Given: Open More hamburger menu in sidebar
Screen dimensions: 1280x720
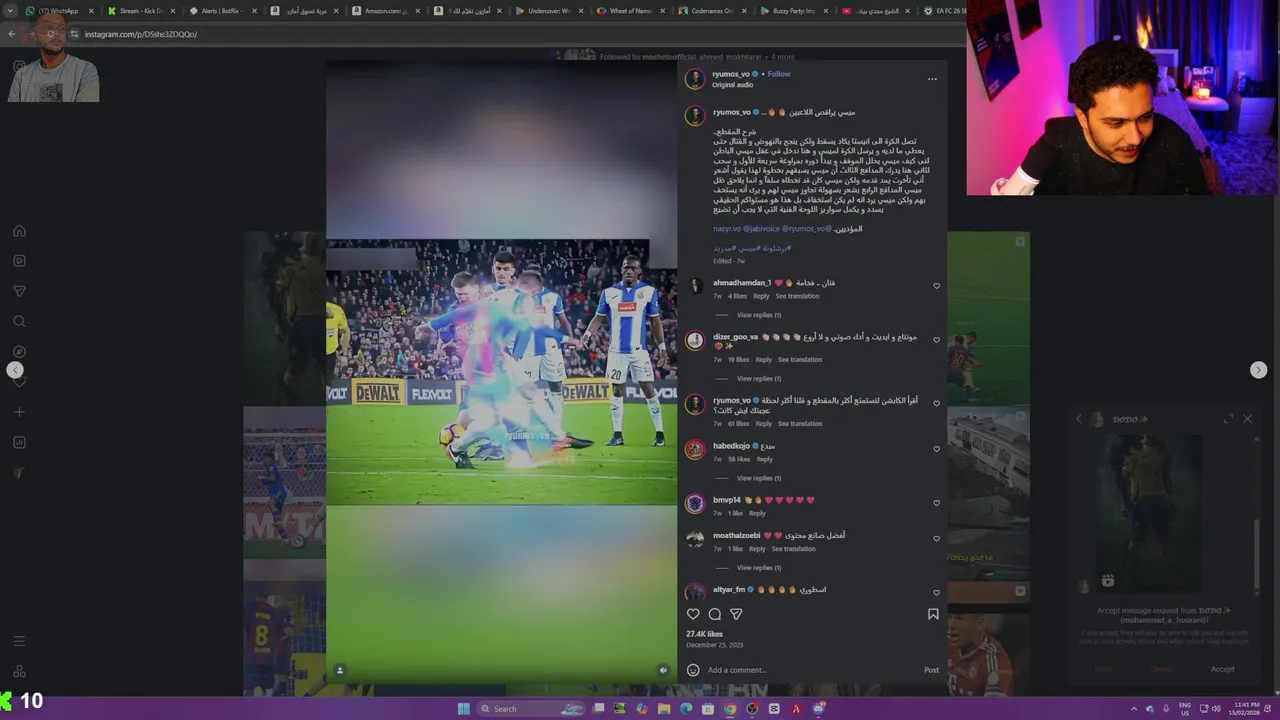Looking at the screenshot, I should [19, 641].
